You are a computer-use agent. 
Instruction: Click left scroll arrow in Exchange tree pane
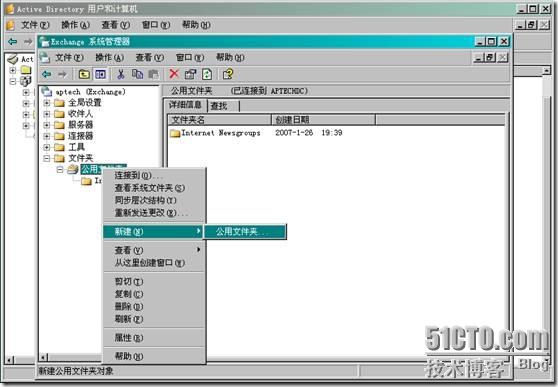coord(43,357)
